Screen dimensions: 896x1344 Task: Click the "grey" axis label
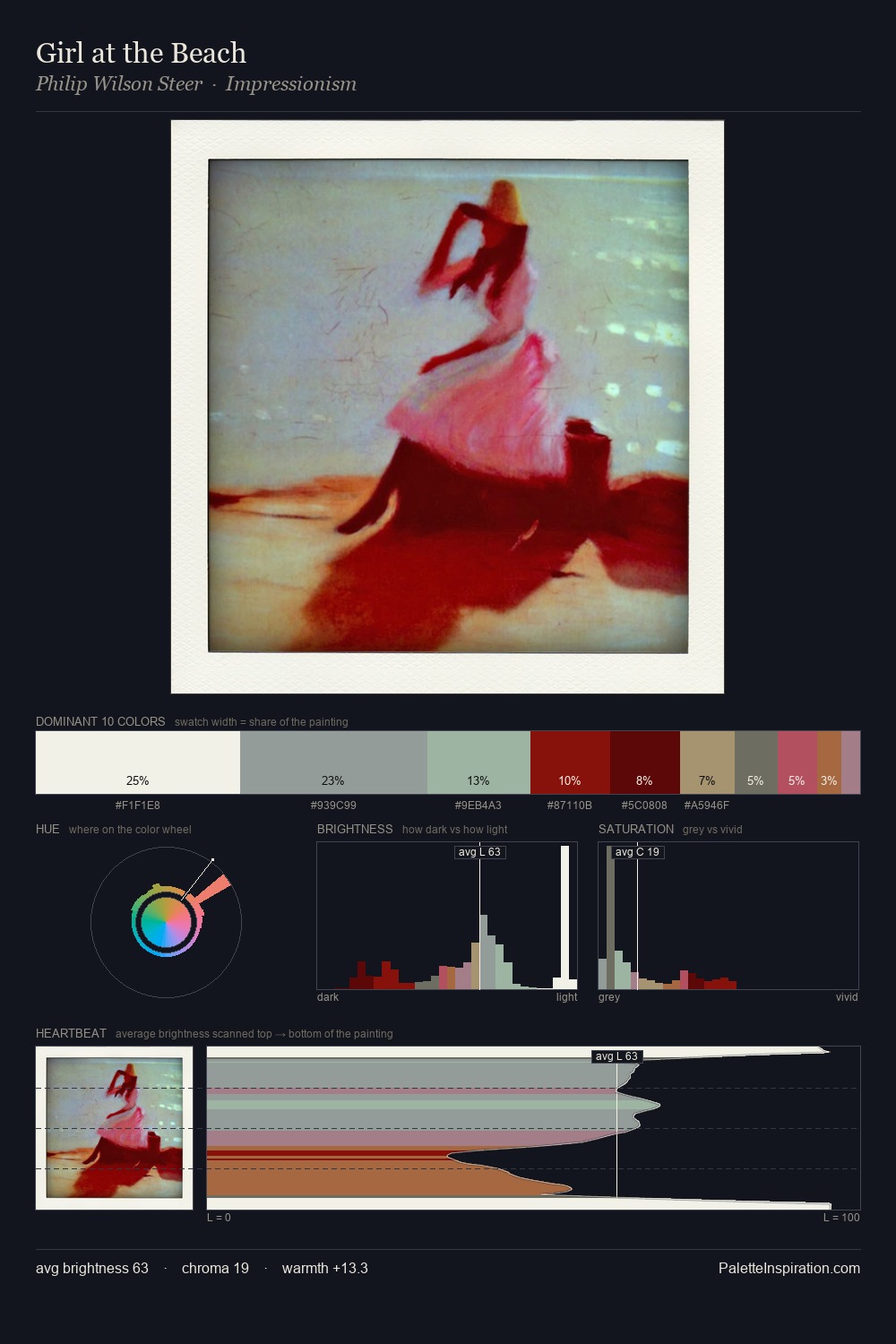(609, 997)
